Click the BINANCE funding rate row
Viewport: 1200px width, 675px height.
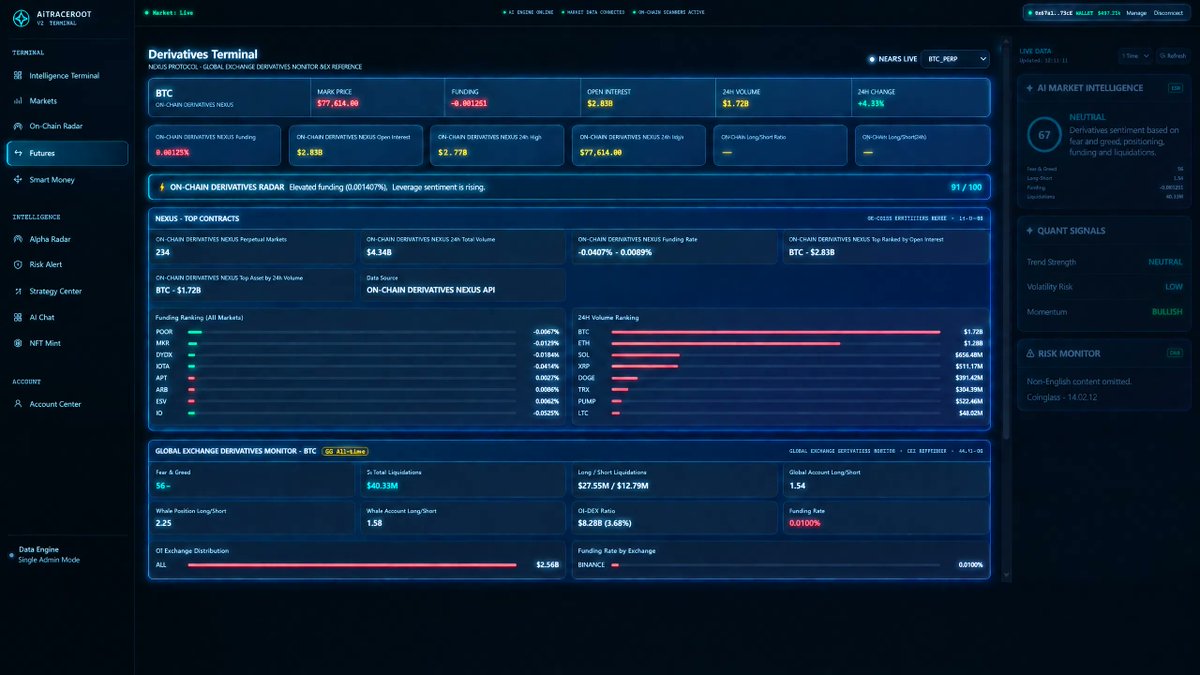coord(780,565)
